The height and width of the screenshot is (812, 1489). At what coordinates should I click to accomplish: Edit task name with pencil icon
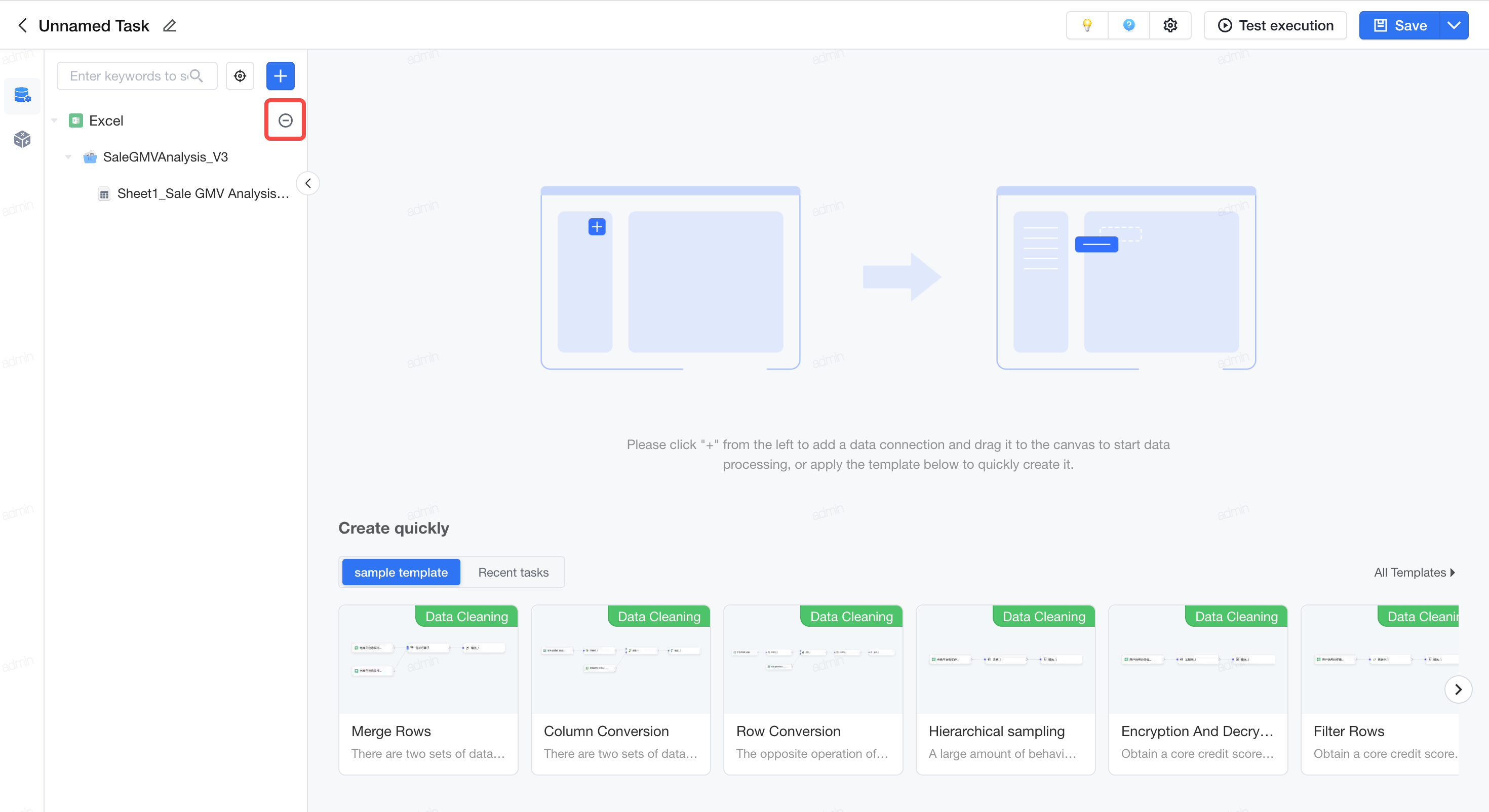pyautogui.click(x=169, y=26)
